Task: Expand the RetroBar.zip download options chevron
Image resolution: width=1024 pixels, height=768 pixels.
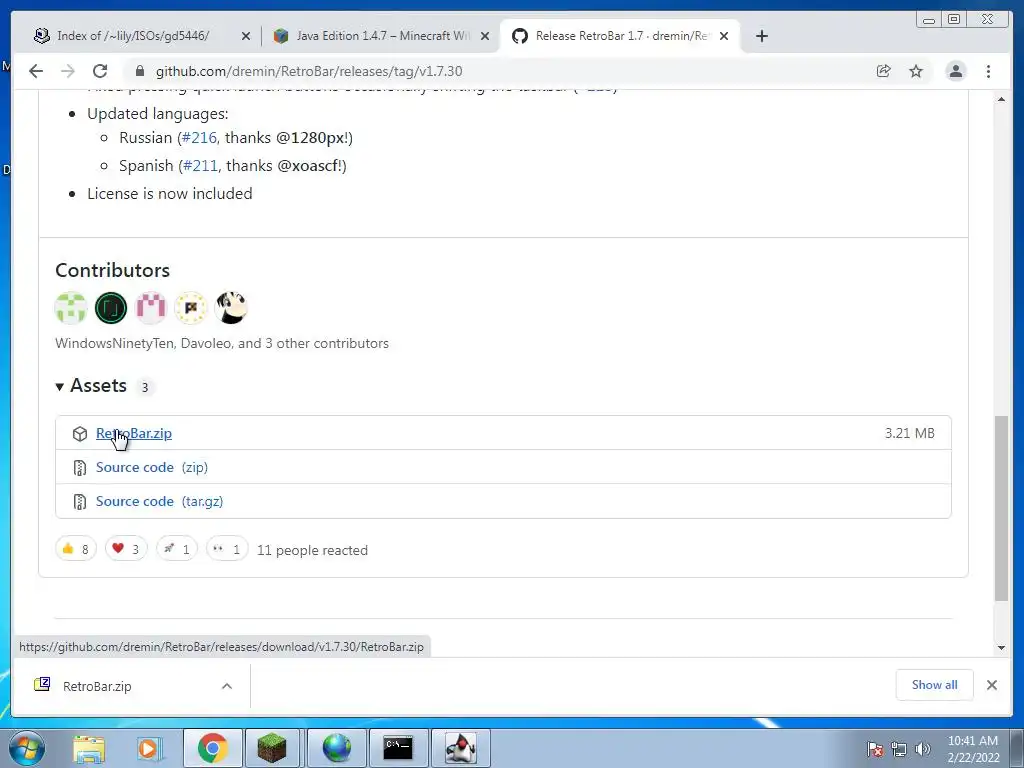Action: [227, 686]
